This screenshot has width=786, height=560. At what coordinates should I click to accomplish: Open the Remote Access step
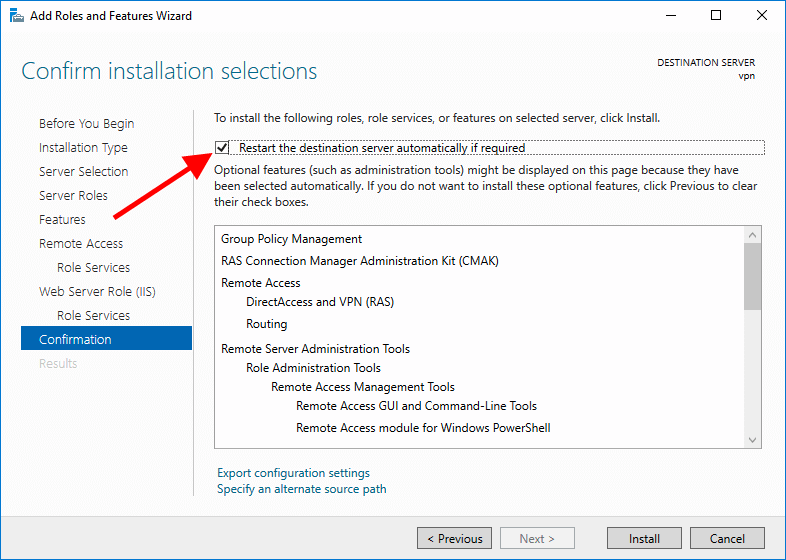(x=81, y=244)
